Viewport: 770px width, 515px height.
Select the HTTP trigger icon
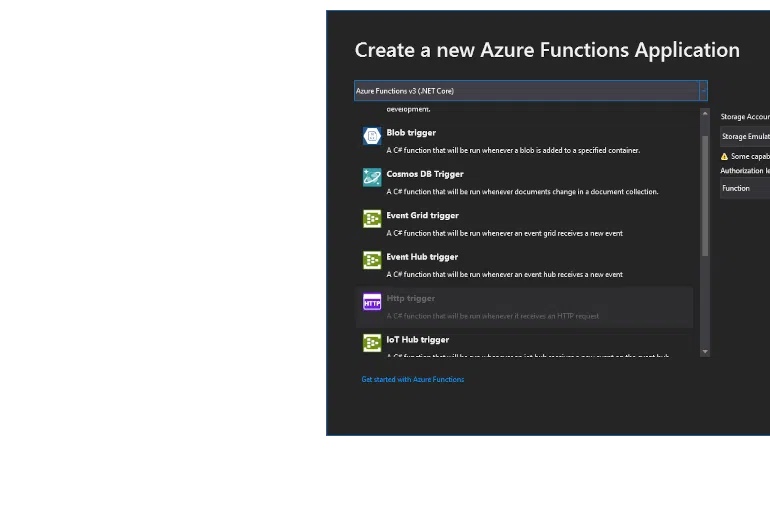click(372, 302)
